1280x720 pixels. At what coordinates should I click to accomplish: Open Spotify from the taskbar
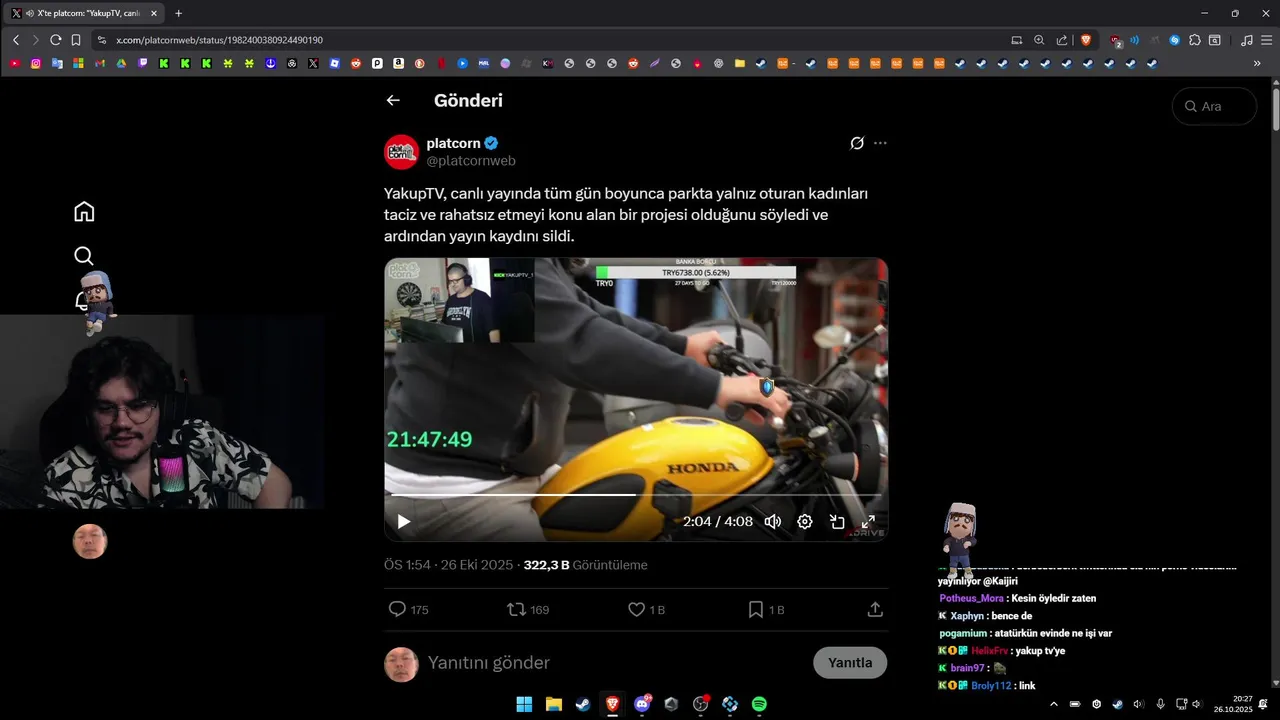point(759,704)
